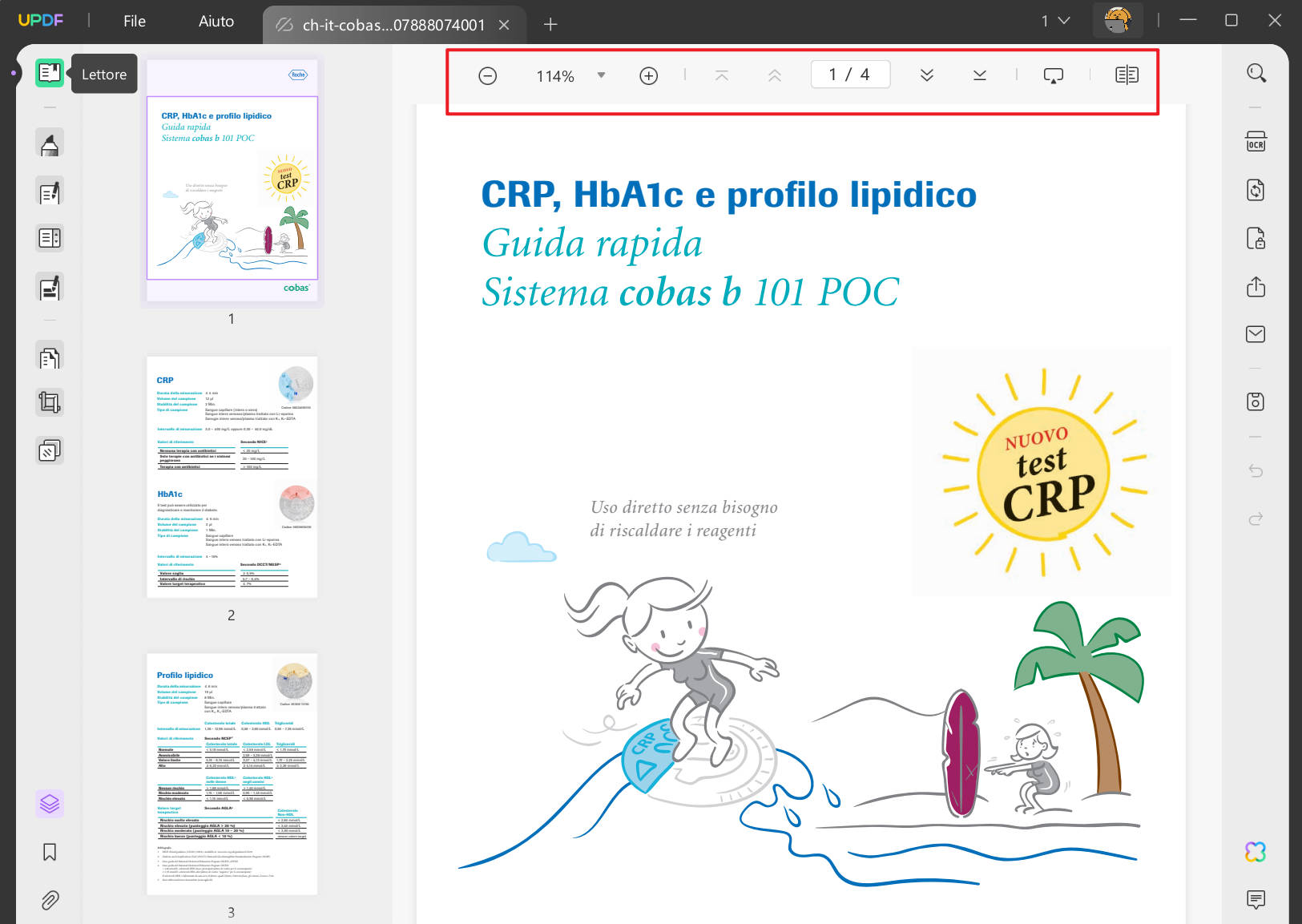This screenshot has height=924, width=1302.
Task: Go to the next page arrow
Action: [x=927, y=75]
